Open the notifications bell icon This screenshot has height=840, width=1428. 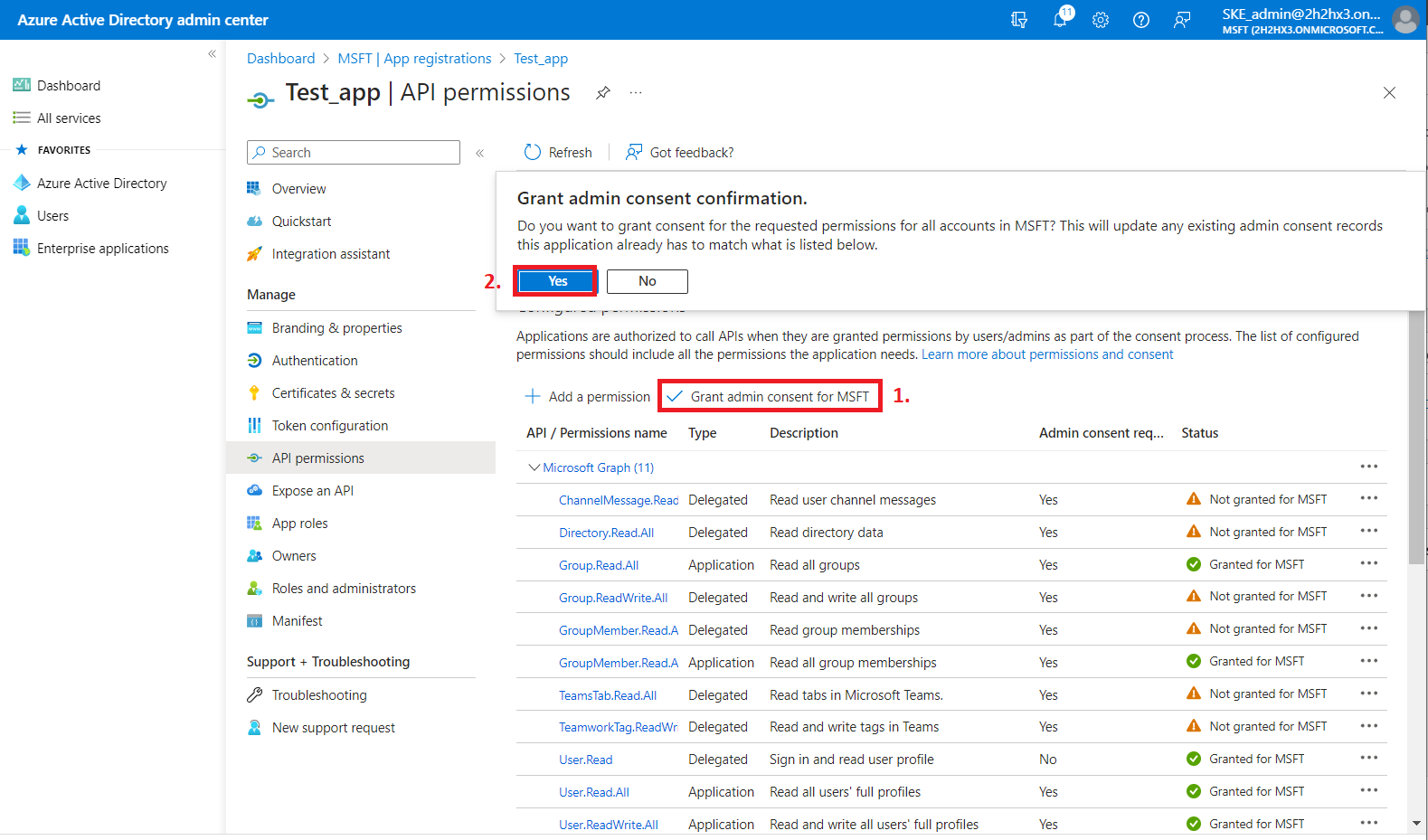pyautogui.click(x=1060, y=19)
